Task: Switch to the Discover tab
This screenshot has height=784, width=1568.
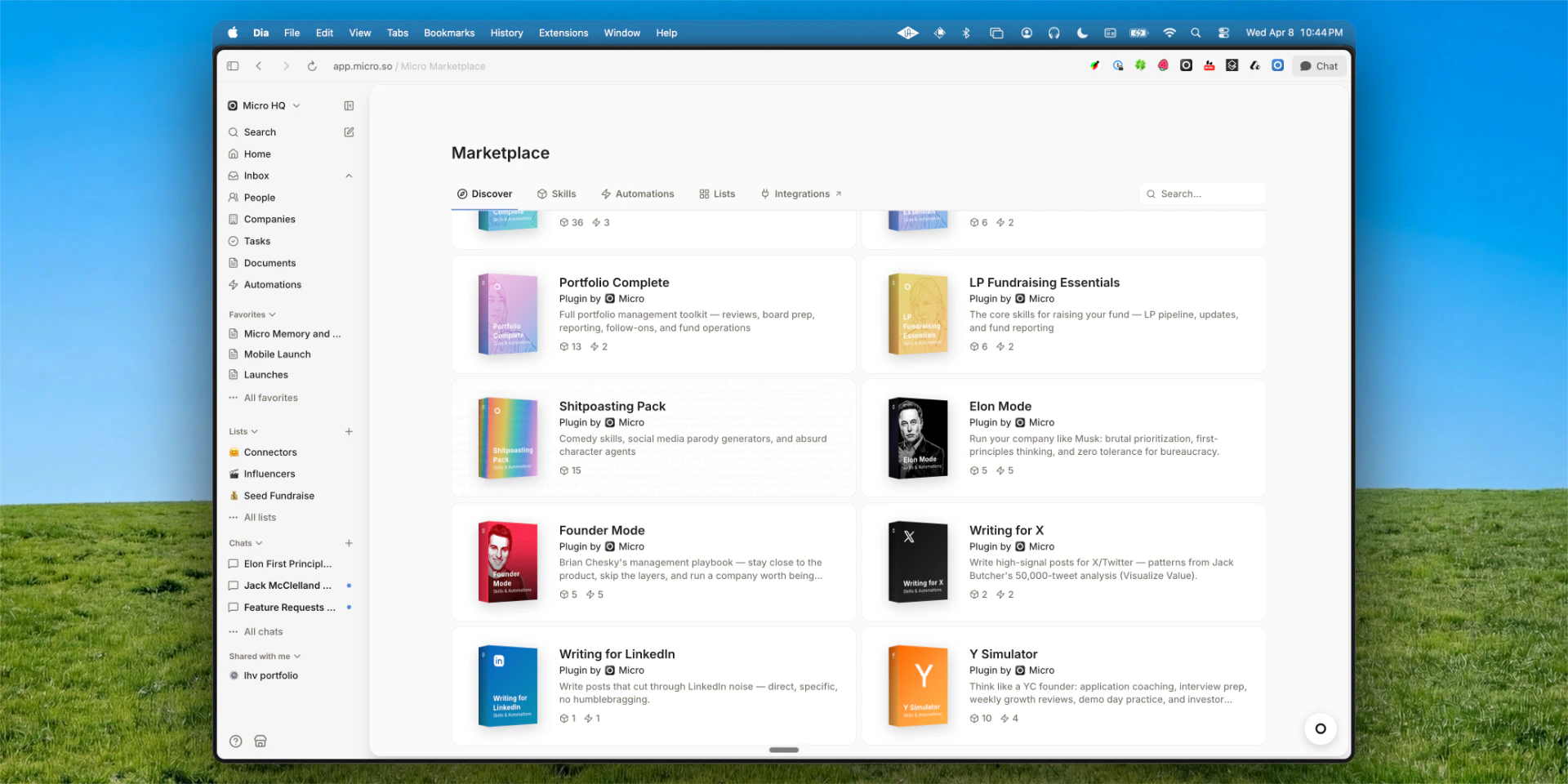Action: (x=485, y=194)
